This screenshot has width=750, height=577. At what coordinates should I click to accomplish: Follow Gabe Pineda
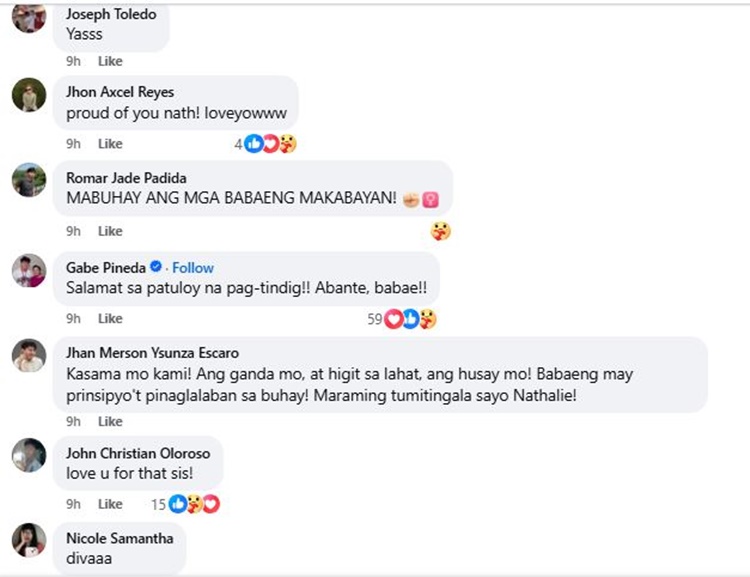click(x=193, y=267)
